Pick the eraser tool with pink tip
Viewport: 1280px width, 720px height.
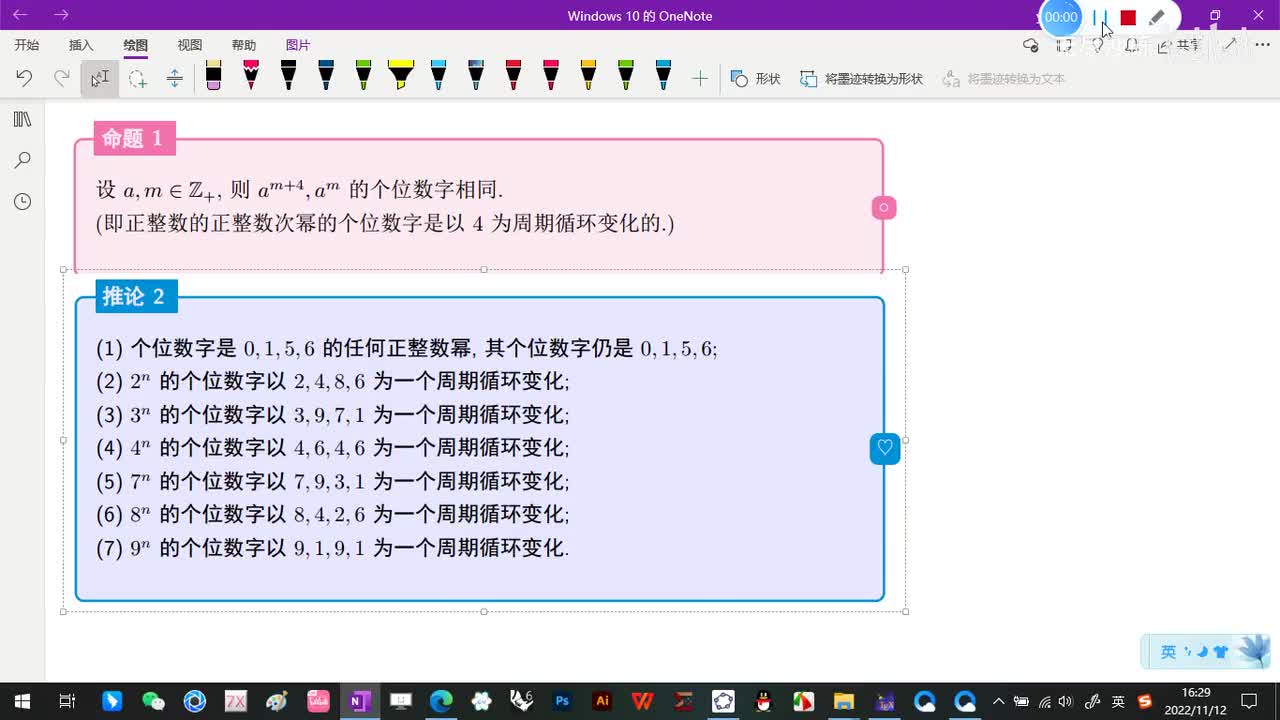(x=213, y=76)
